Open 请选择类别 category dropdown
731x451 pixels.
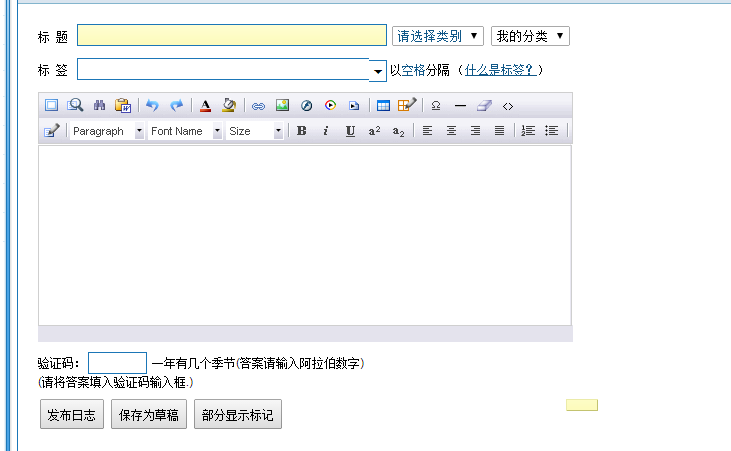pos(438,36)
